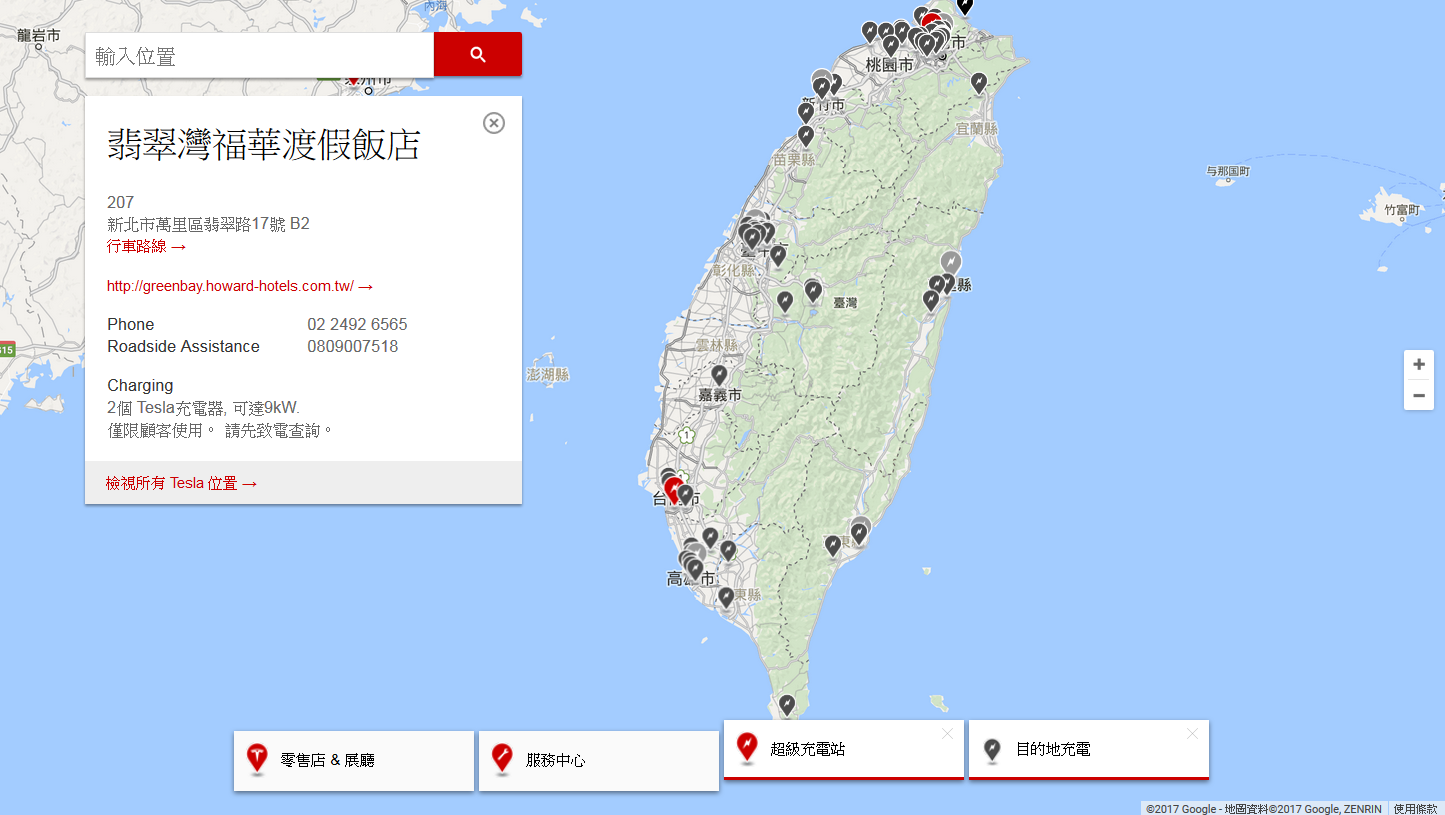Screen dimensions: 1445x815
Task: Click the red Tesla store icon in filter
Action: (x=257, y=760)
